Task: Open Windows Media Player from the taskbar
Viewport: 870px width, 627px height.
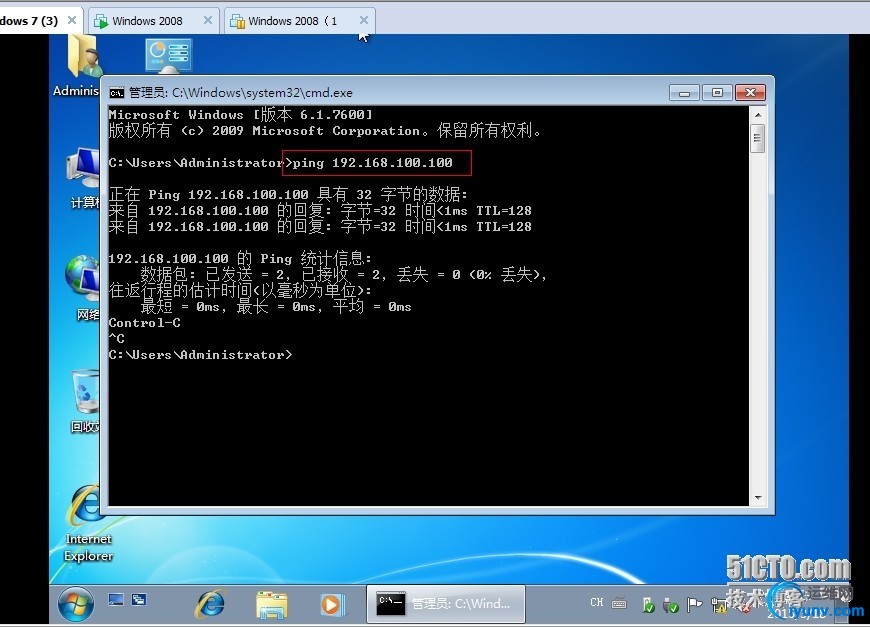Action: (332, 604)
